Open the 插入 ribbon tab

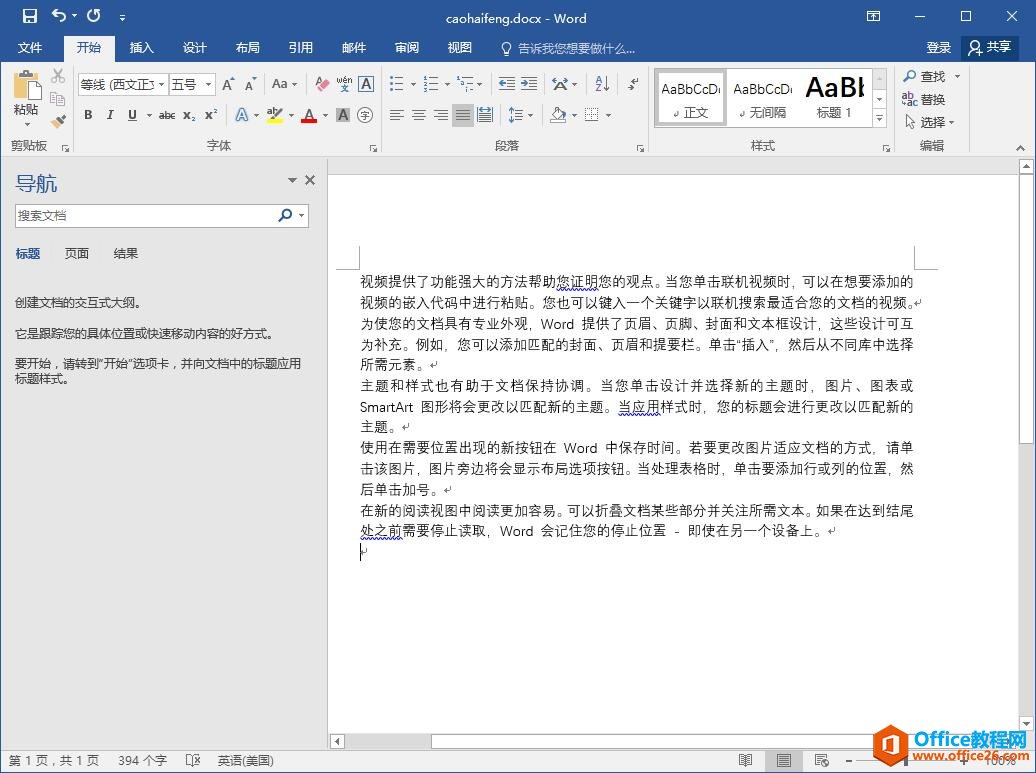(142, 48)
